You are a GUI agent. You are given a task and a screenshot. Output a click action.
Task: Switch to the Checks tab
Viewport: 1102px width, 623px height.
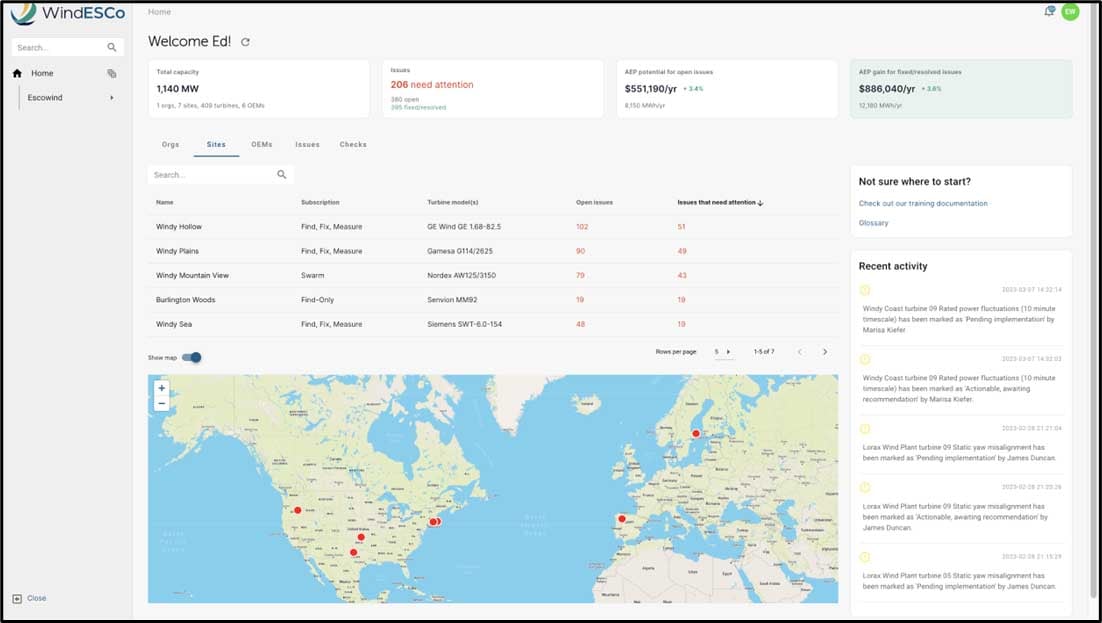[x=353, y=145]
